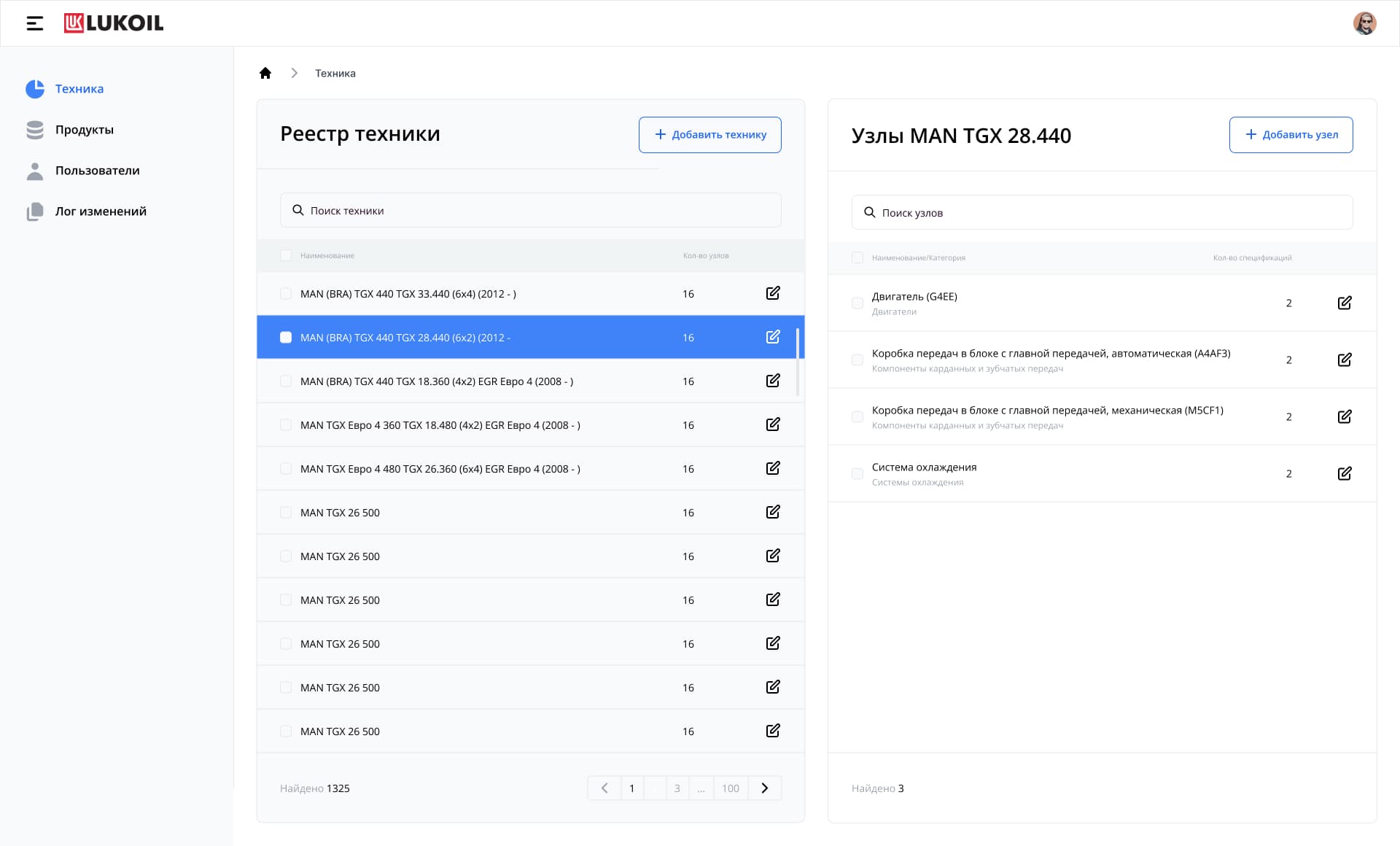Click the Добавить узел button
The height and width of the screenshot is (846, 1400).
[1291, 135]
